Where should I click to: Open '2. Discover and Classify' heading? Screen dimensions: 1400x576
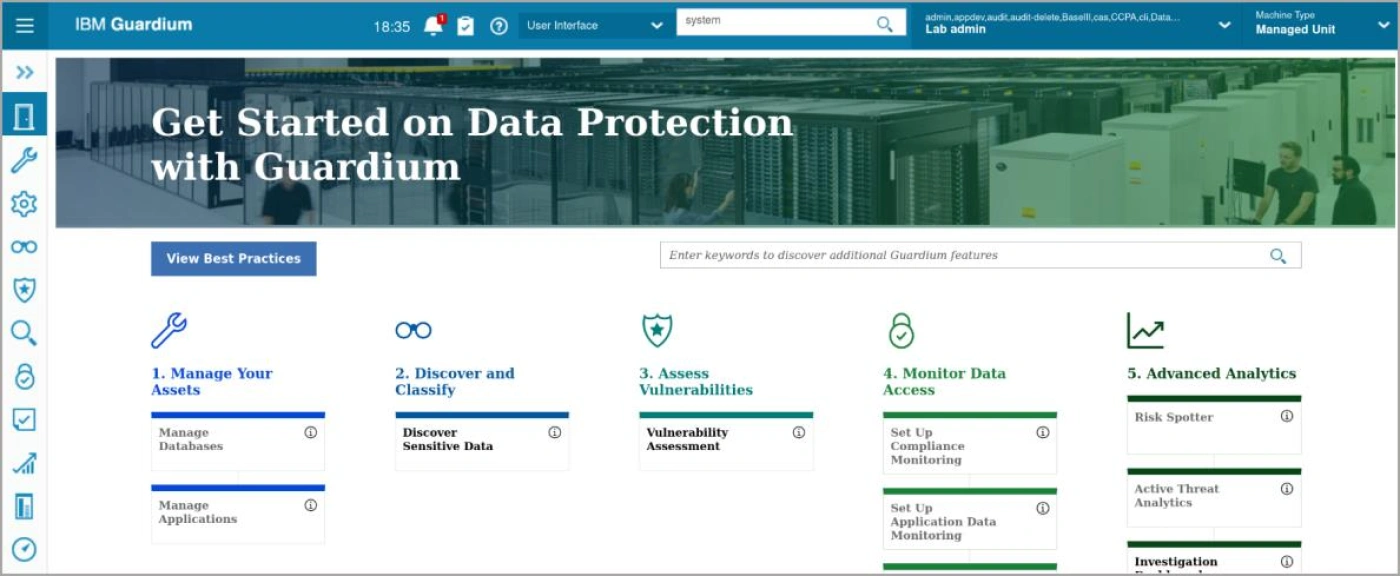click(x=455, y=381)
